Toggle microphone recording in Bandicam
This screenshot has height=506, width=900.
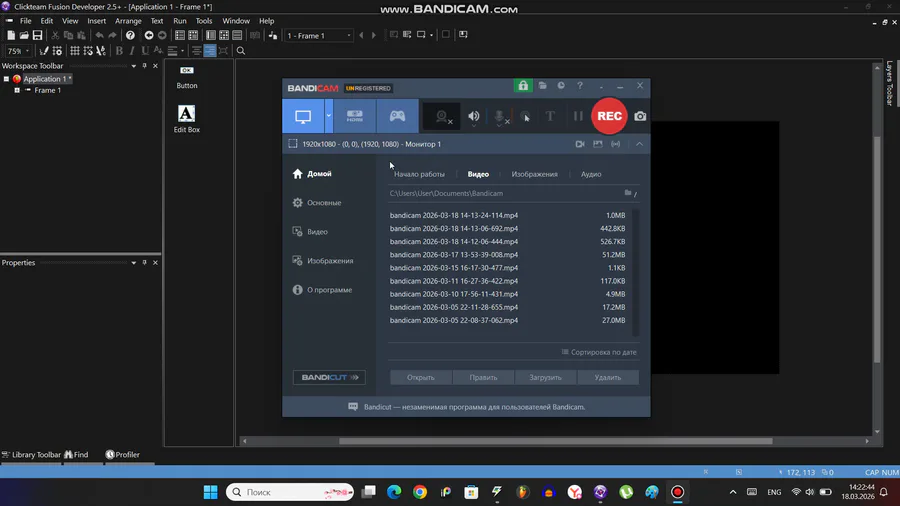point(500,116)
